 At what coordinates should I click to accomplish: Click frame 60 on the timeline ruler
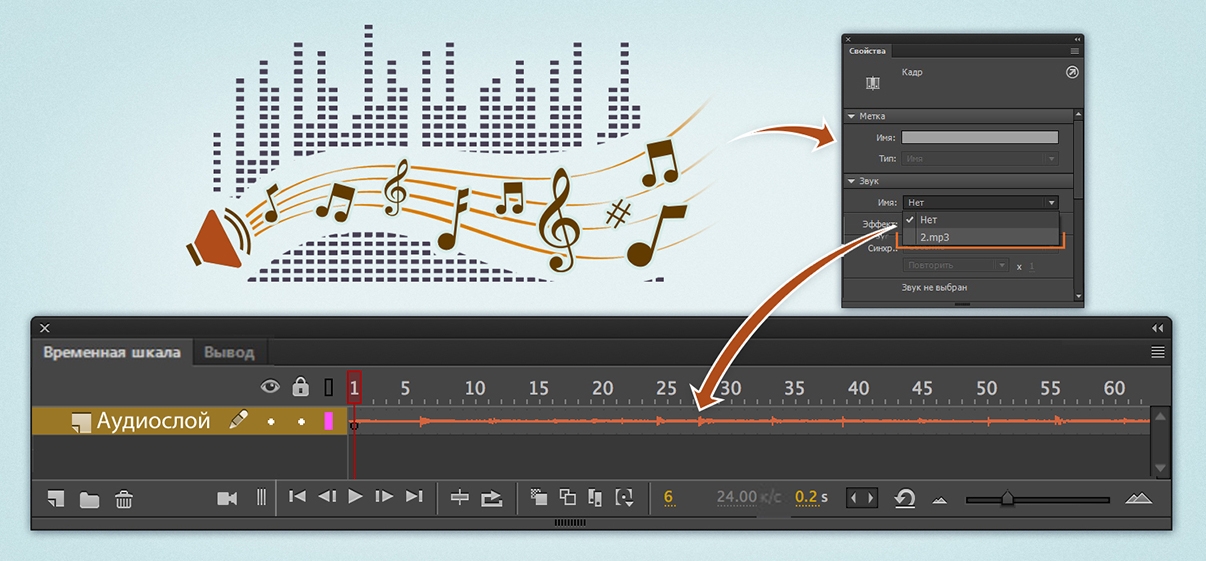point(1114,388)
